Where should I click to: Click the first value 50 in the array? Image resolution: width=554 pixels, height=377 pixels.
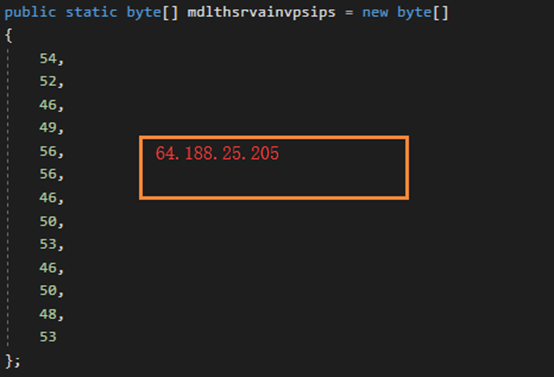click(48, 221)
